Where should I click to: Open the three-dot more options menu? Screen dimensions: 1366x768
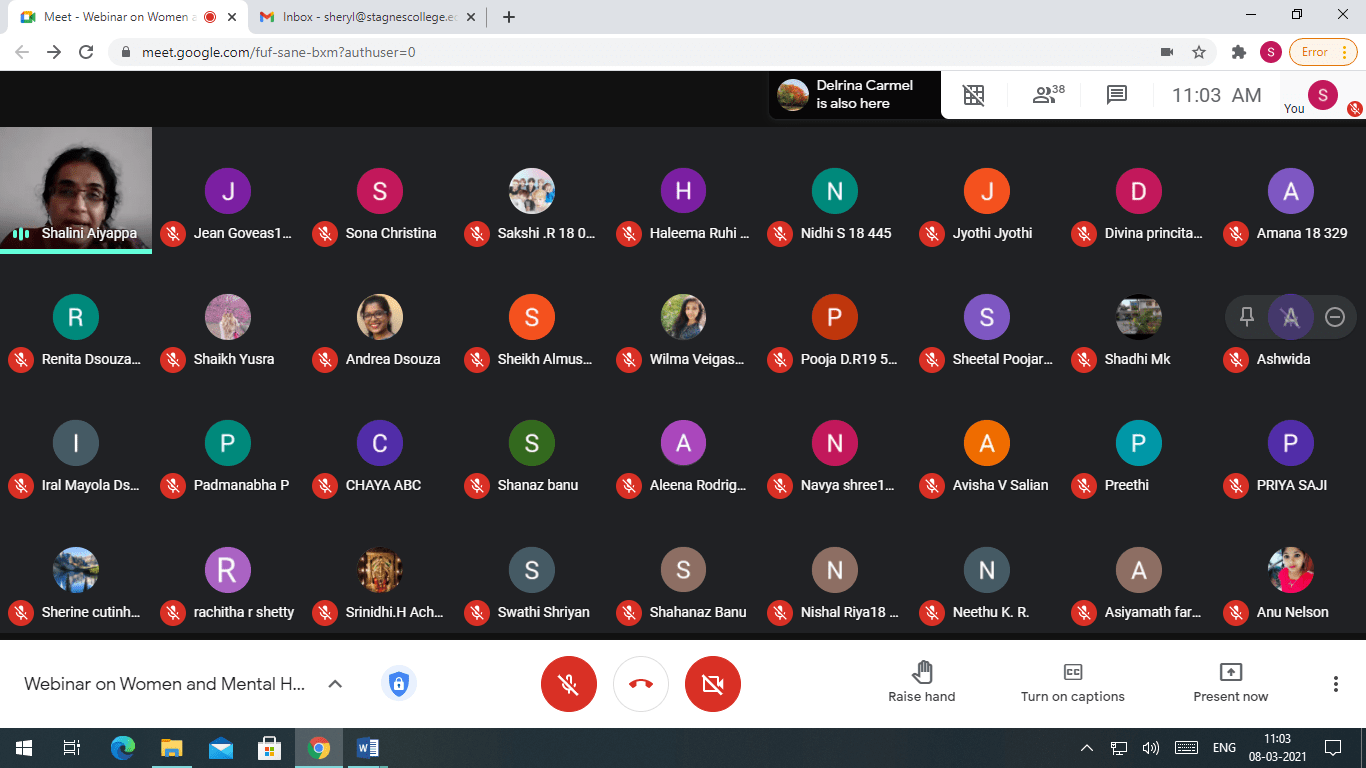(x=1335, y=684)
